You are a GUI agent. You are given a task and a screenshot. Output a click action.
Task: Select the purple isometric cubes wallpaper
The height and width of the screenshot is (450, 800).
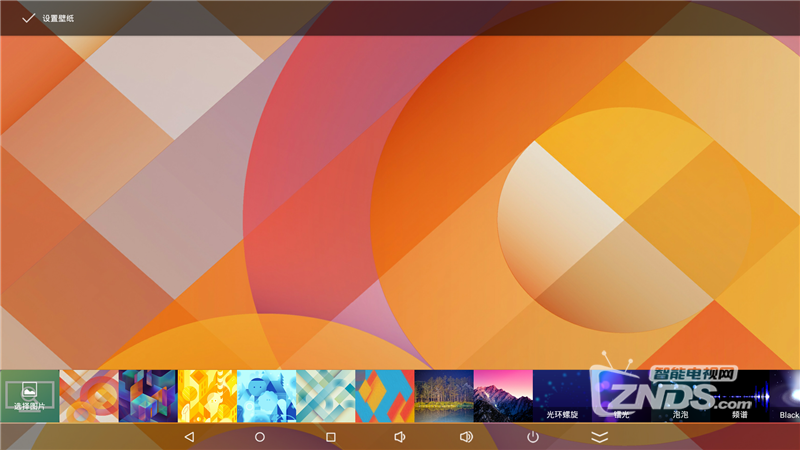pyautogui.click(x=148, y=396)
